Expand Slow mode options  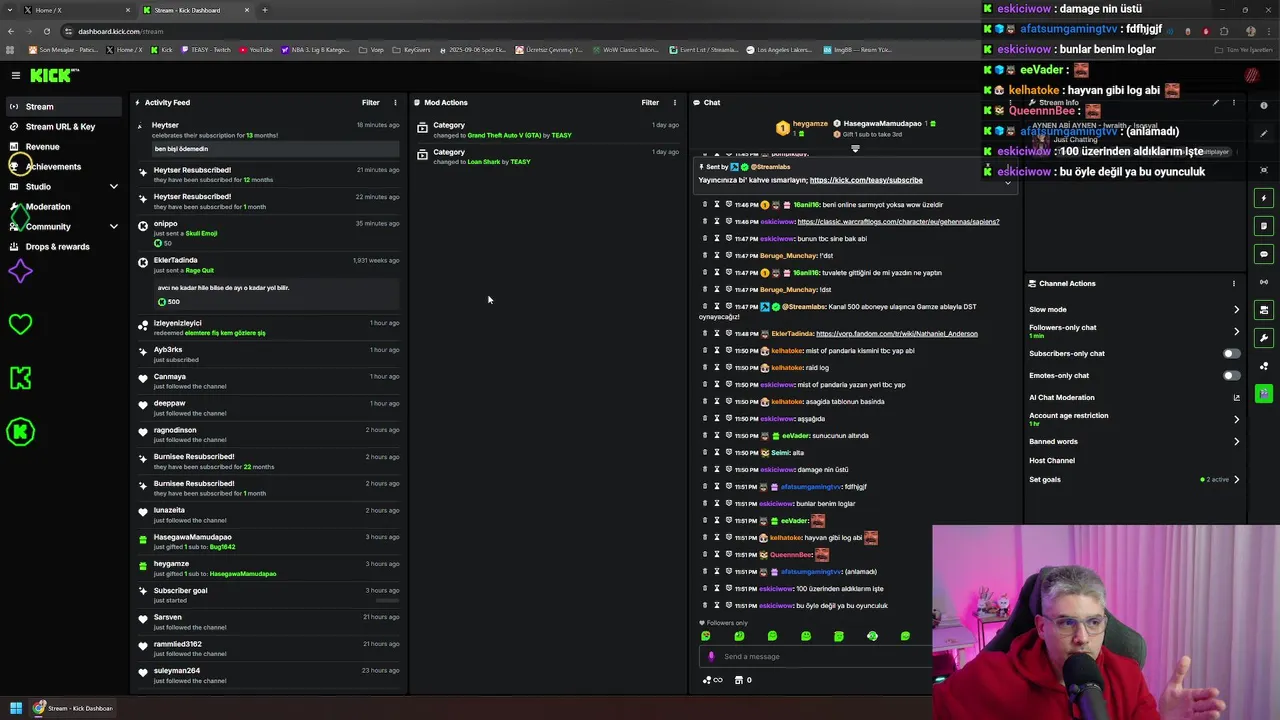[1236, 309]
